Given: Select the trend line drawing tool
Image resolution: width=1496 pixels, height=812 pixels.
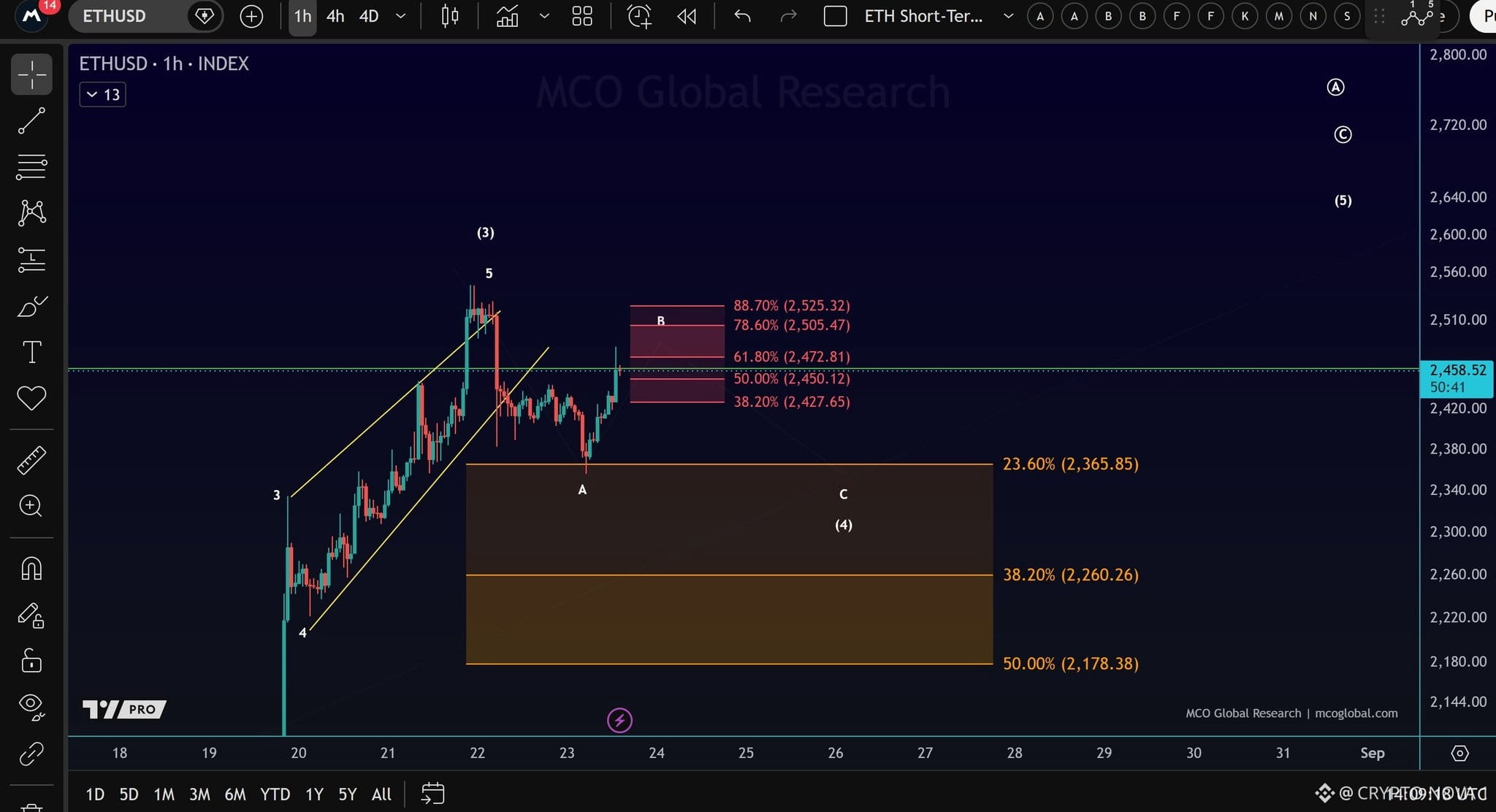Looking at the screenshot, I should pyautogui.click(x=31, y=120).
